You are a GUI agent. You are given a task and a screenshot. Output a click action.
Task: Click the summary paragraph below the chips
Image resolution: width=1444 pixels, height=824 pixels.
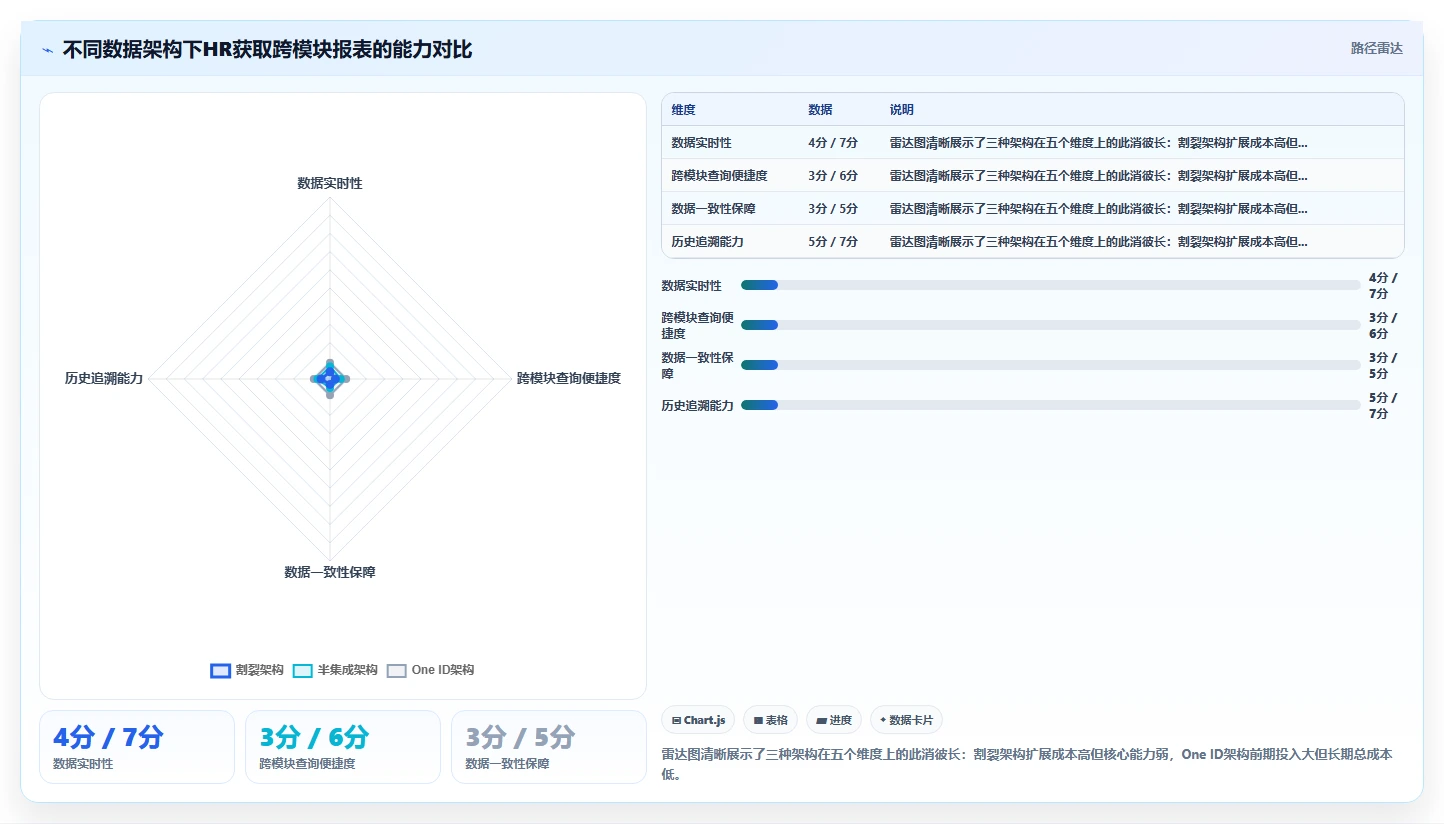(x=1027, y=764)
